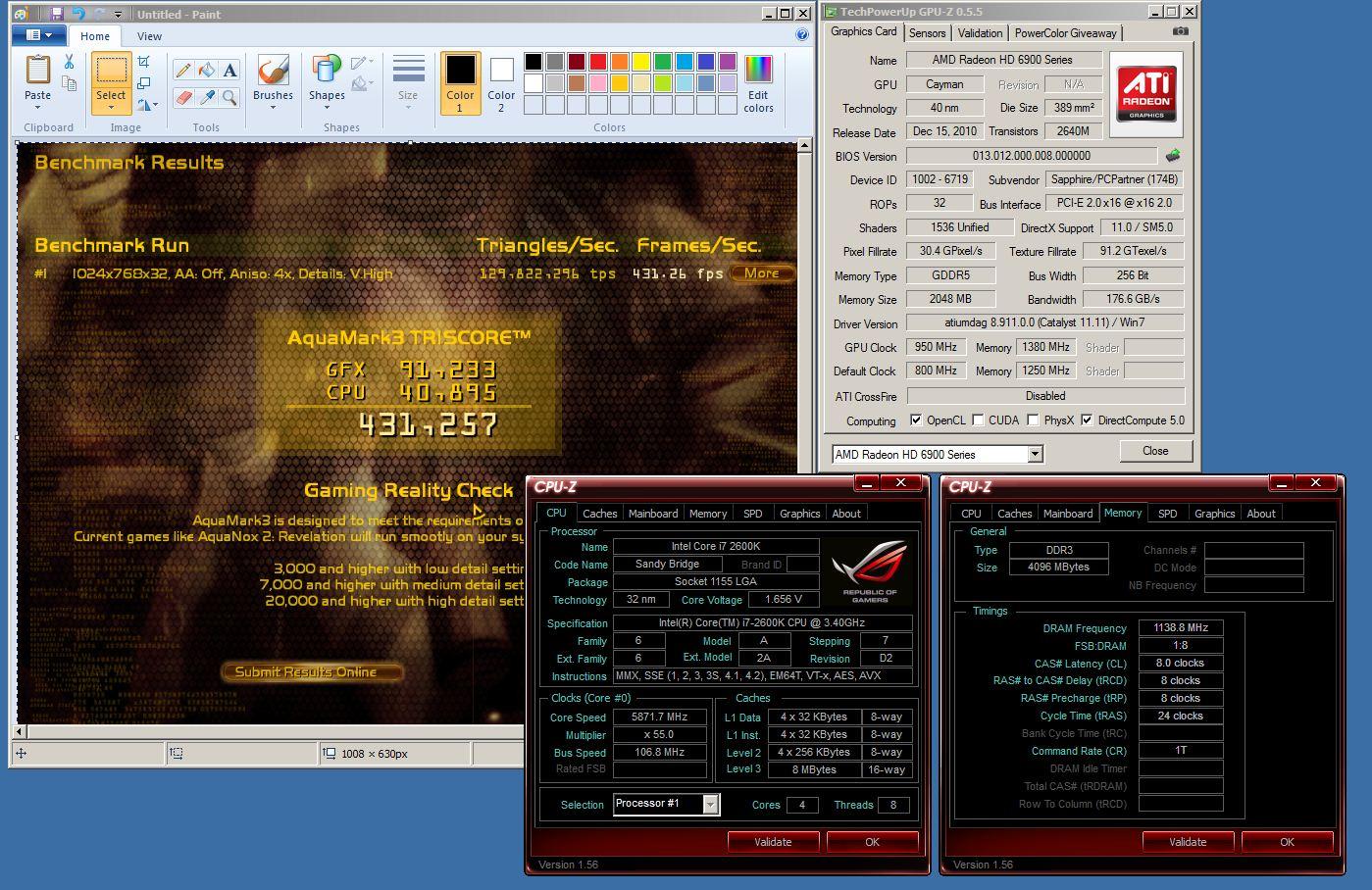Screen dimensions: 1372x890
Task: Click the Edit colors rainbow icon
Action: click(x=758, y=71)
